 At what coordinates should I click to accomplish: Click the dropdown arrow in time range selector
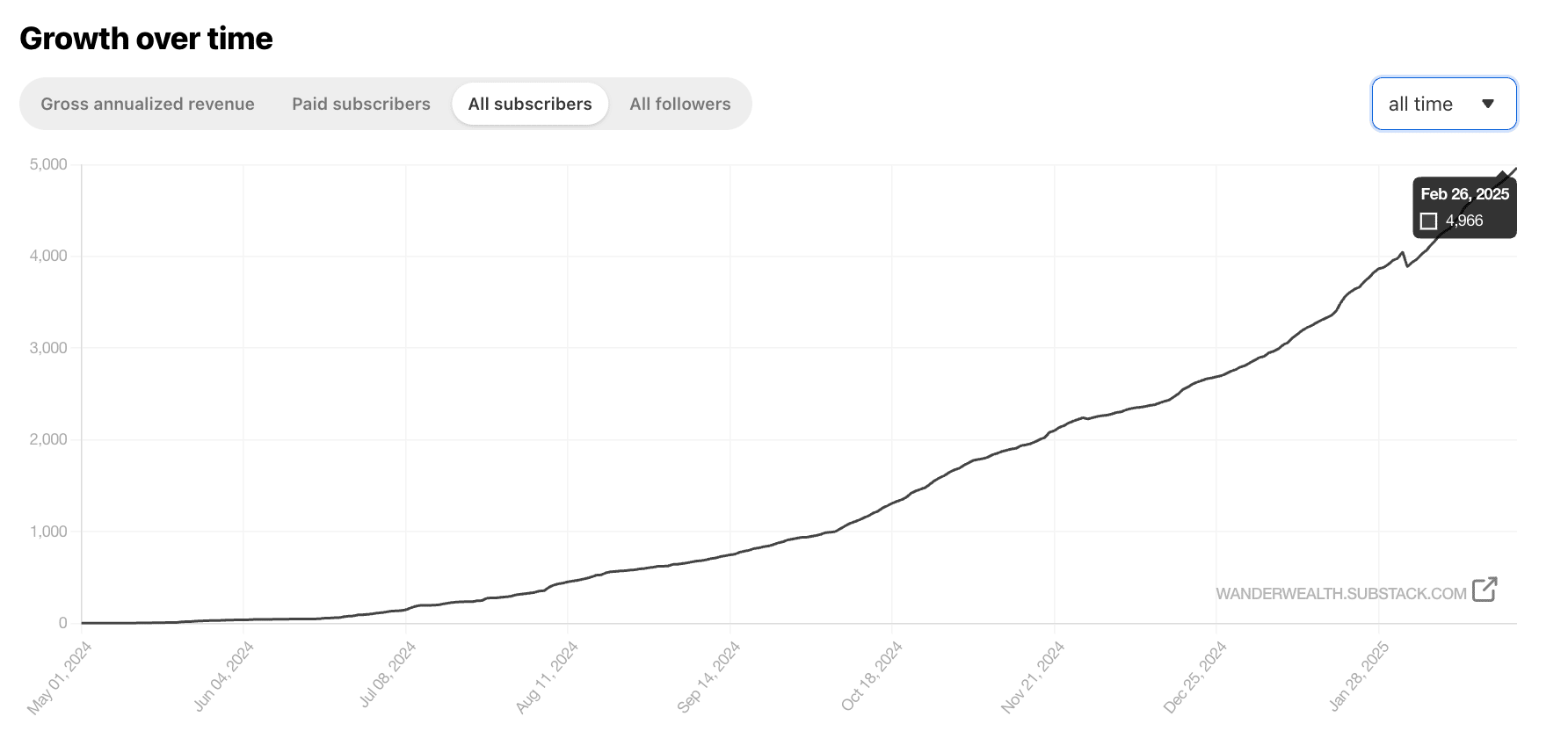pos(1488,104)
